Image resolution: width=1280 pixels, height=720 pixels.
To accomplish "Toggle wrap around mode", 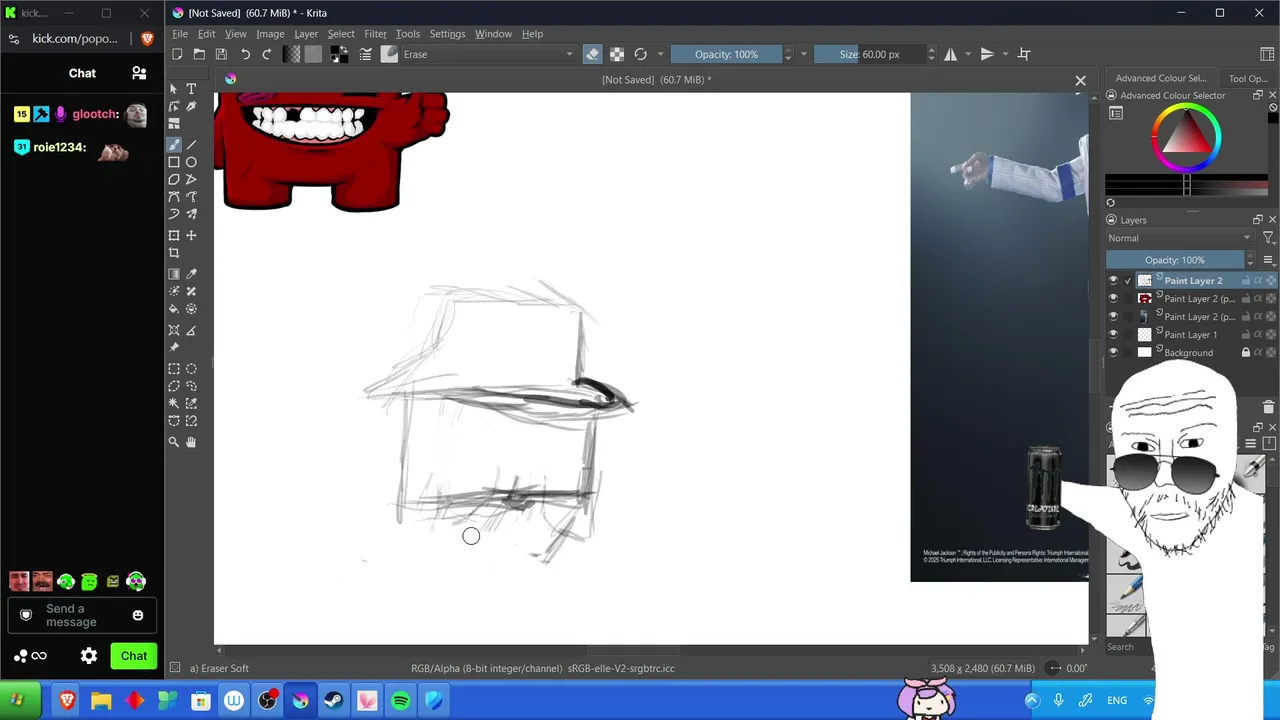I will tap(1024, 54).
